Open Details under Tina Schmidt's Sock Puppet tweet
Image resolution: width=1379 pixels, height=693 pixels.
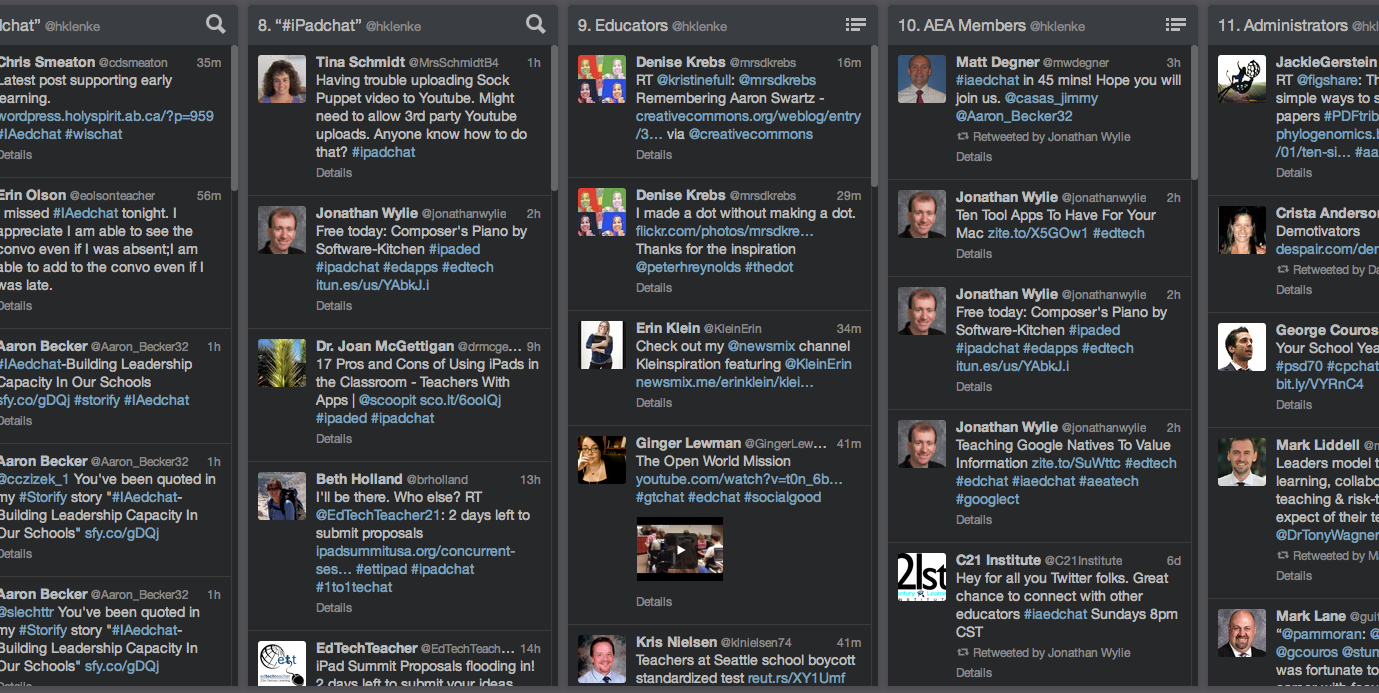pyautogui.click(x=334, y=172)
